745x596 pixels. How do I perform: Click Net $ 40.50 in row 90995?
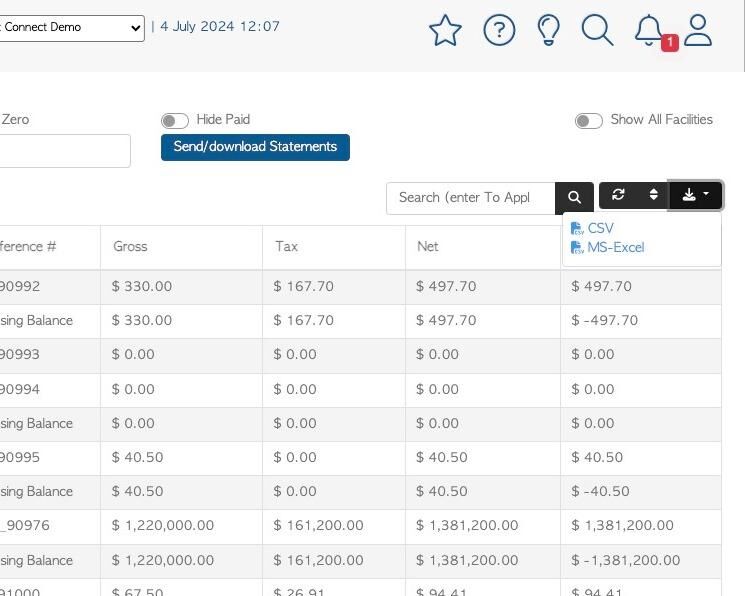point(441,458)
